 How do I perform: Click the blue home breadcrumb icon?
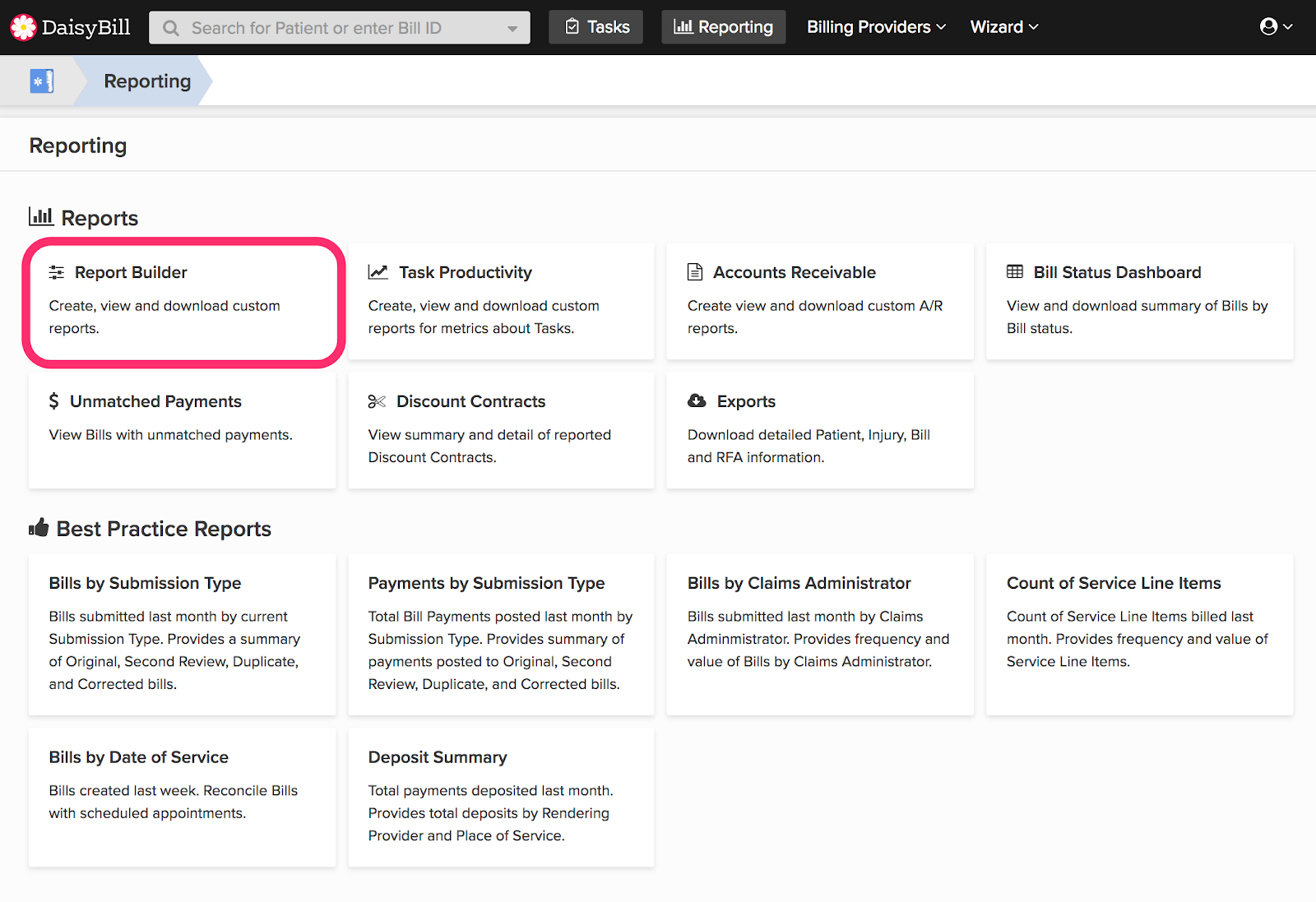pos(41,81)
